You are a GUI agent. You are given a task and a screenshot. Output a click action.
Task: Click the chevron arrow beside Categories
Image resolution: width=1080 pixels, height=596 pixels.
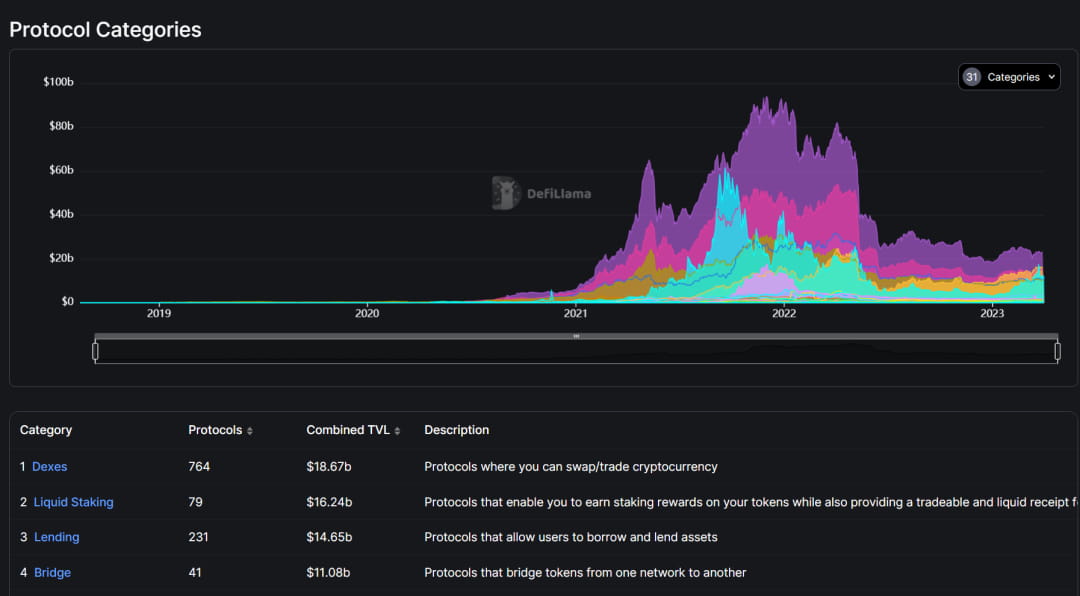click(x=1052, y=77)
